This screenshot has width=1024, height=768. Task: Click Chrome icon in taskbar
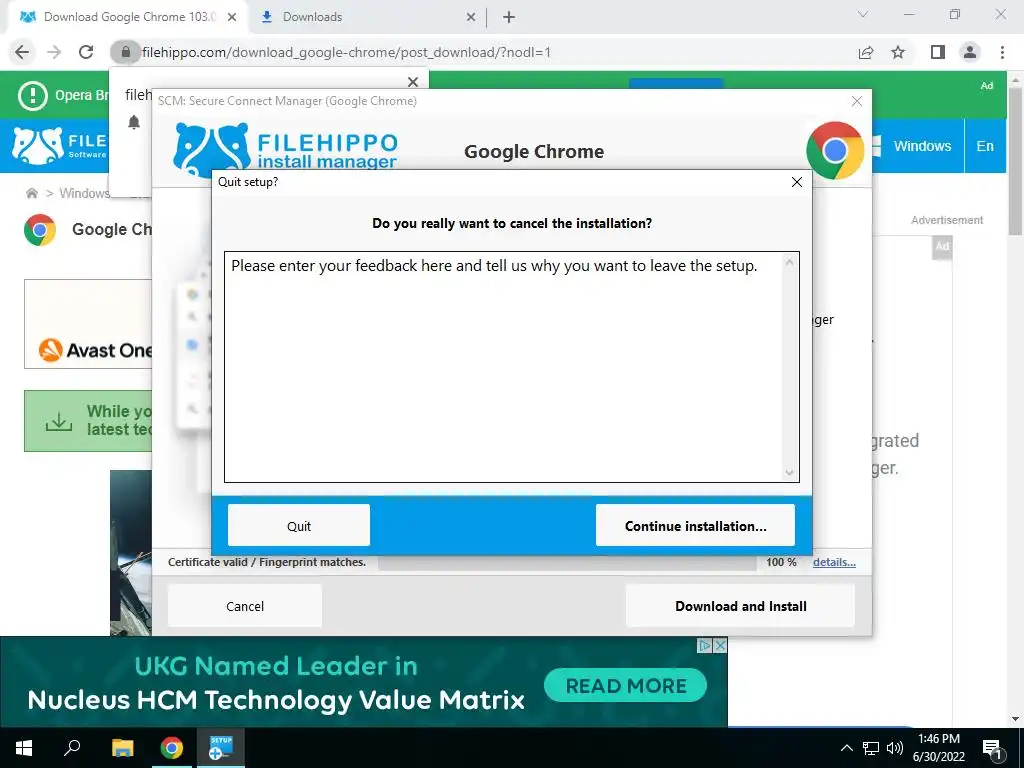172,748
